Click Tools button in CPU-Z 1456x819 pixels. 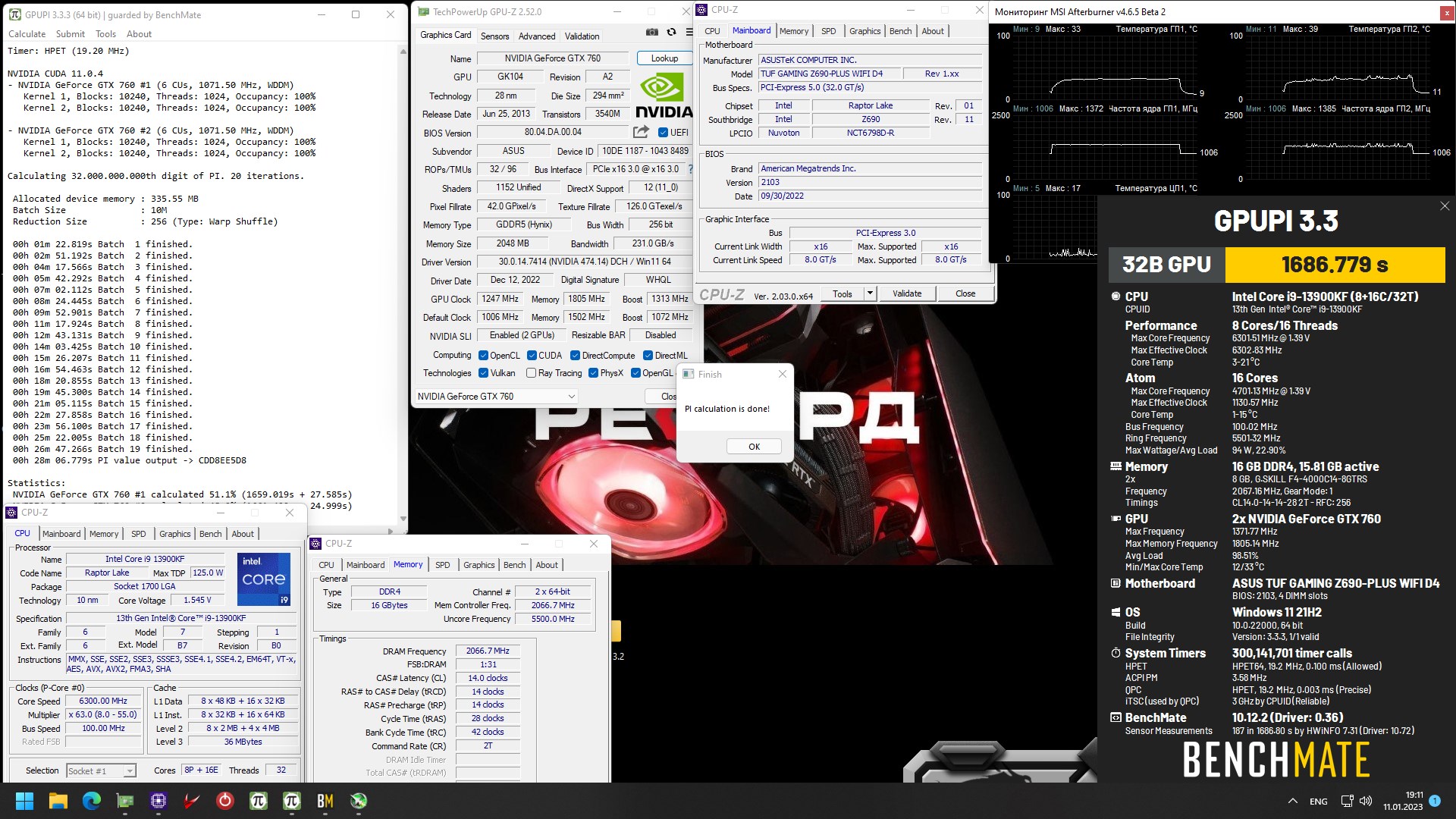pyautogui.click(x=842, y=293)
